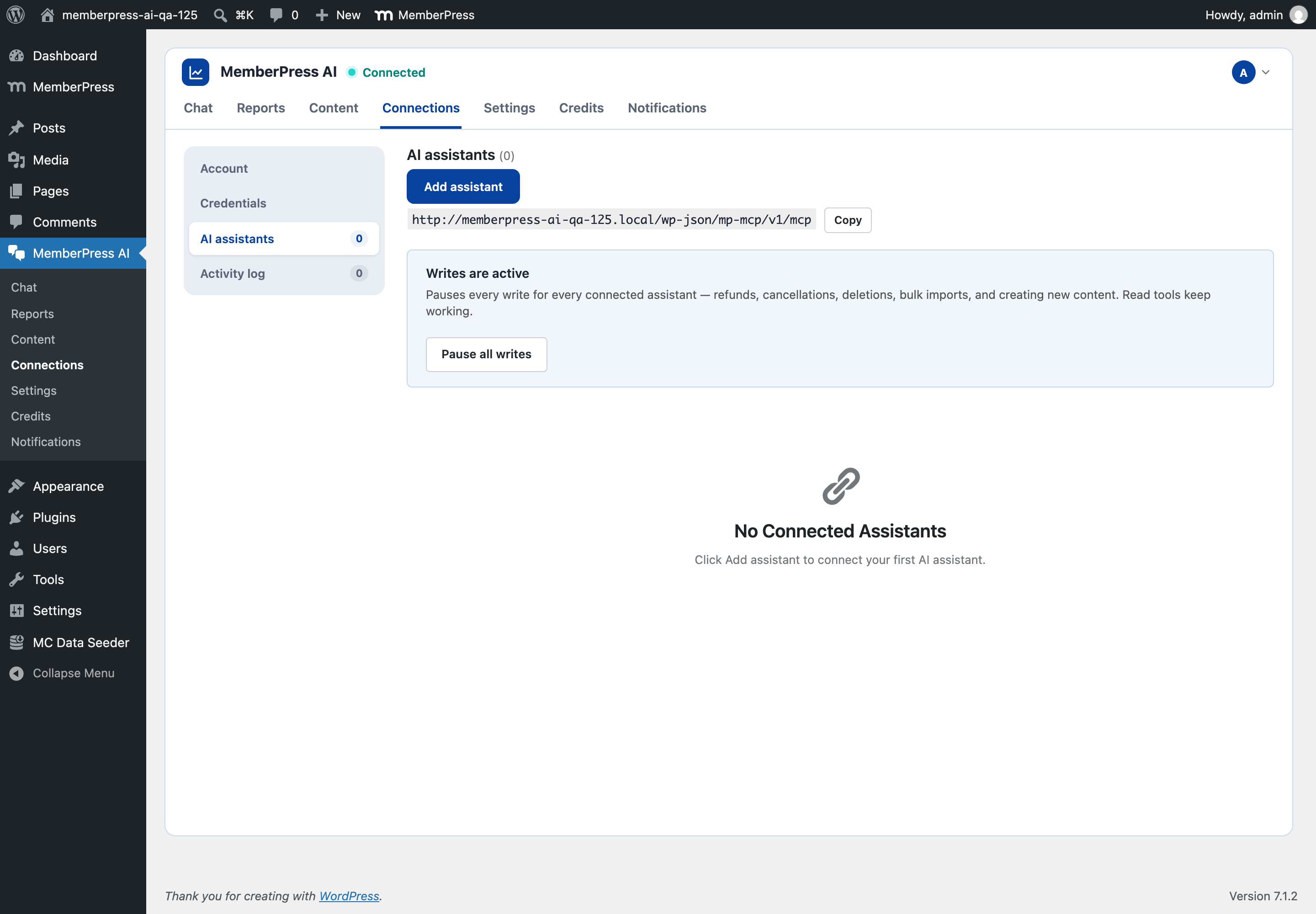Screen dimensions: 1316x914
Task: Select Credentials in Connections side panel
Action: (284, 203)
